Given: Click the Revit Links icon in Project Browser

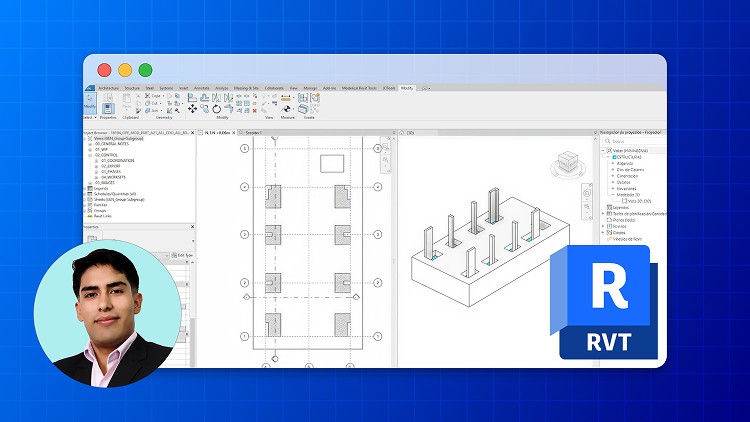Looking at the screenshot, I should coord(89,216).
